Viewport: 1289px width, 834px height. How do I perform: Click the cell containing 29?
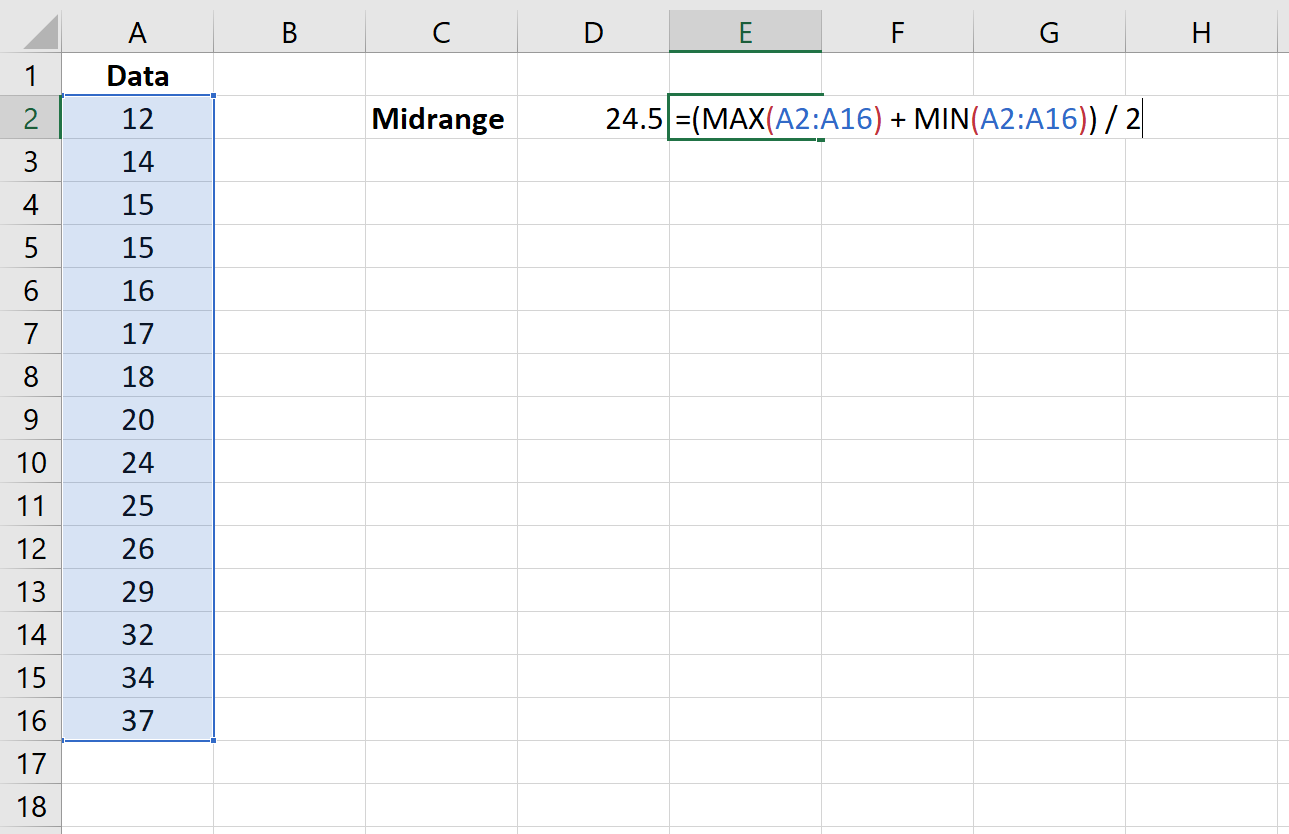click(x=138, y=591)
